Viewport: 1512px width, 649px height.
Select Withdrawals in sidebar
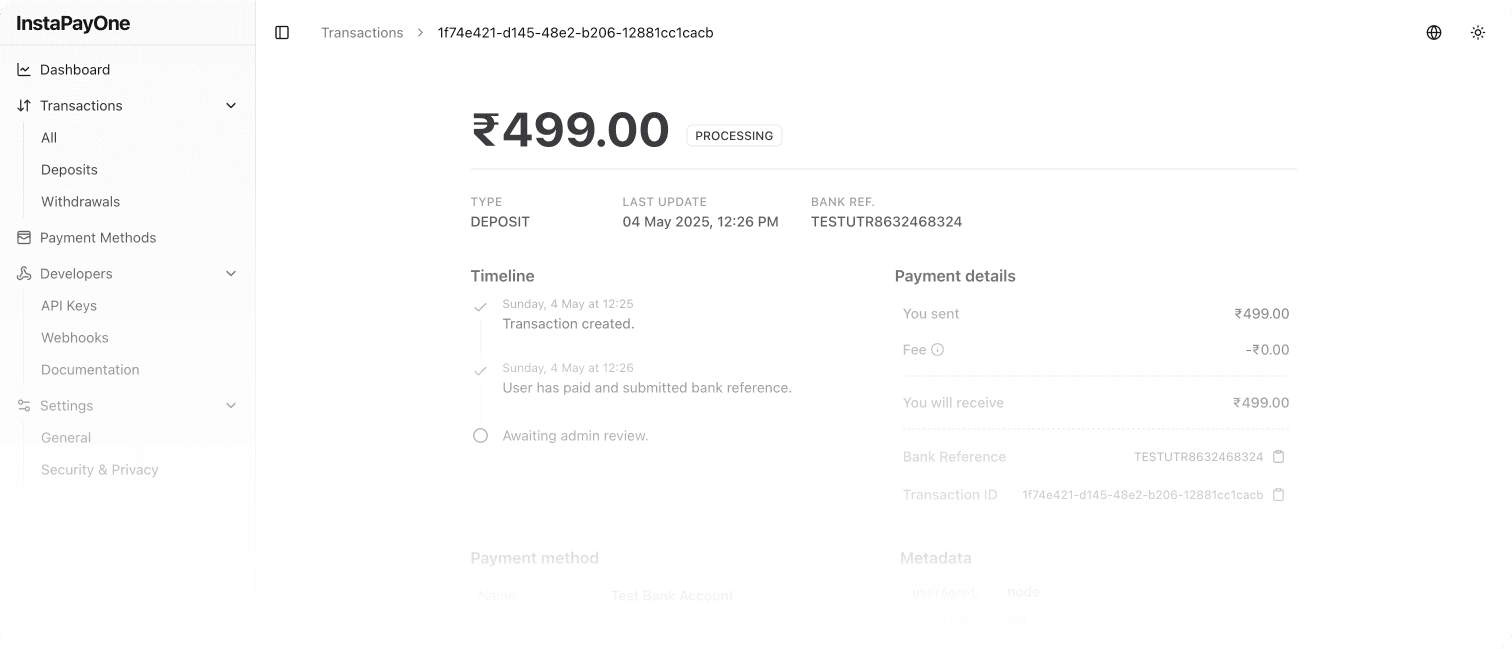point(80,202)
